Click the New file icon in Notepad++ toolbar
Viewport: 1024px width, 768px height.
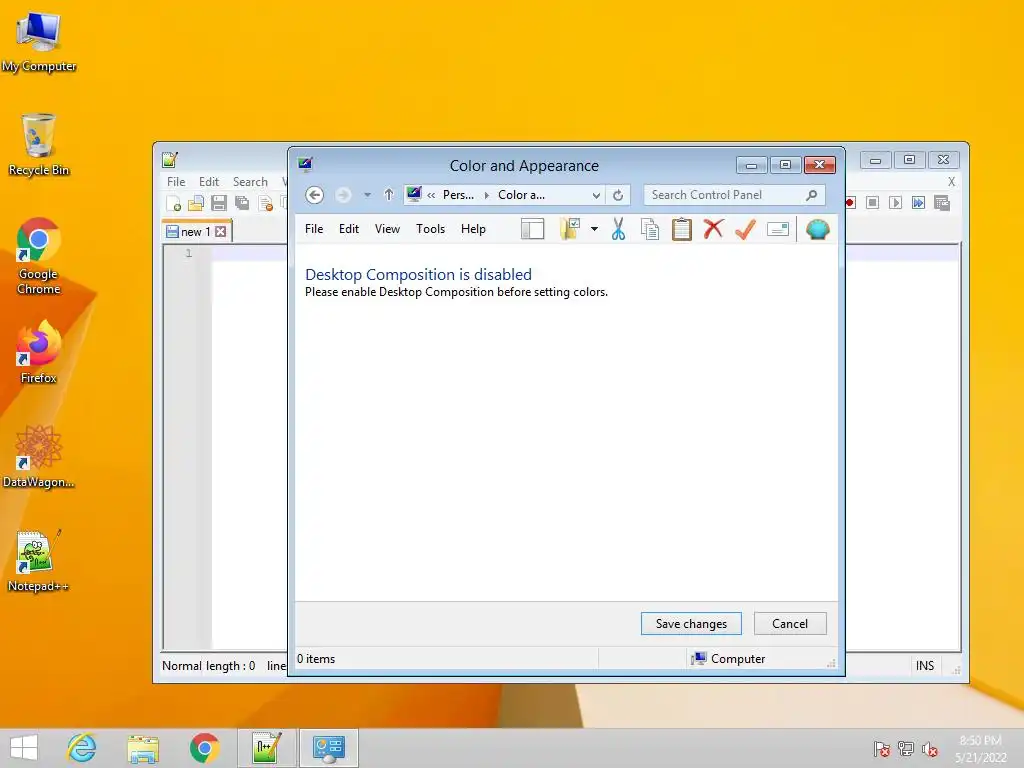tap(174, 203)
